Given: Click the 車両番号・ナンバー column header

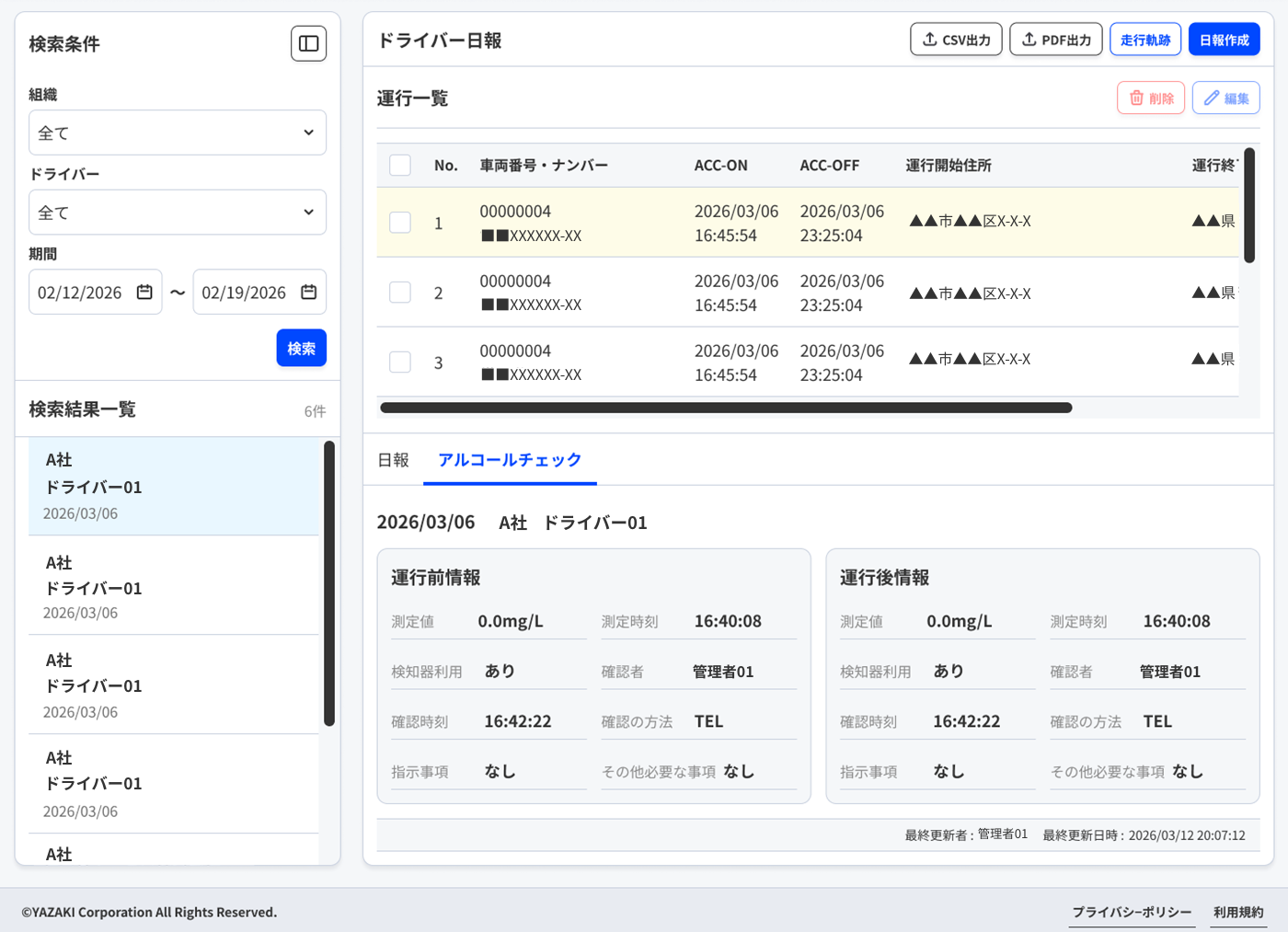Looking at the screenshot, I should (x=544, y=166).
